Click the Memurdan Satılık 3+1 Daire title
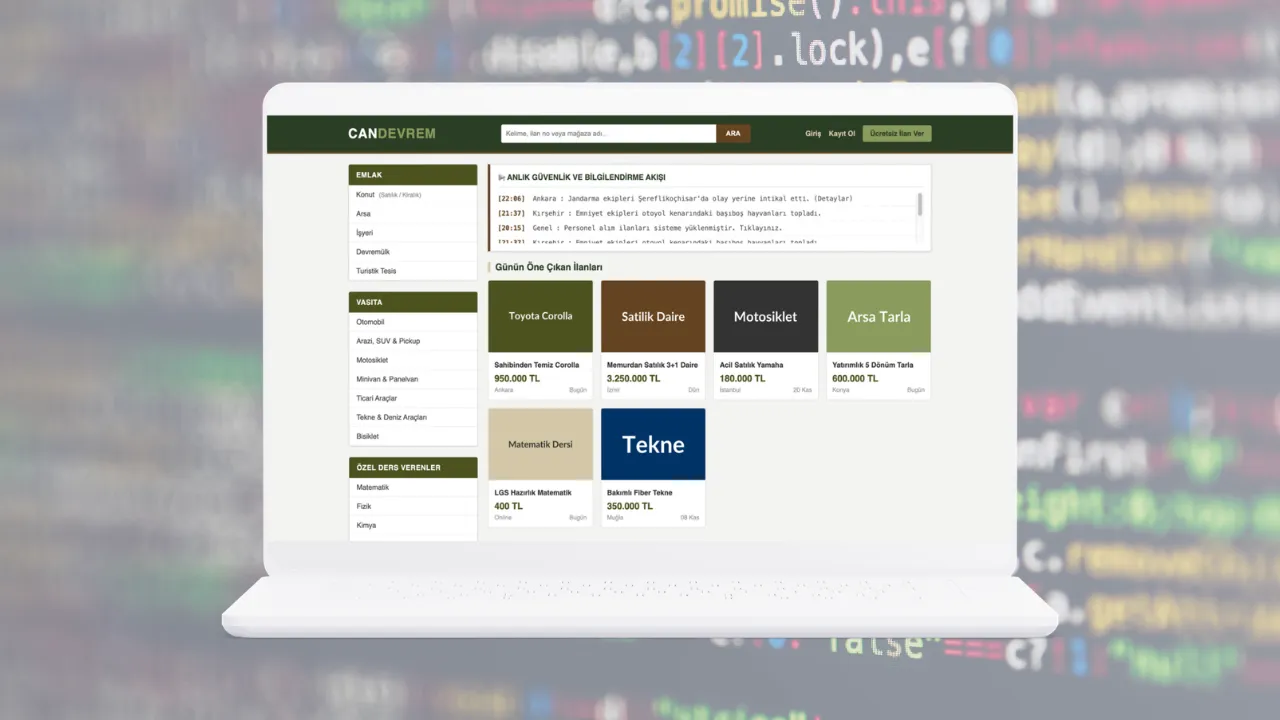1280x720 pixels. 652,365
